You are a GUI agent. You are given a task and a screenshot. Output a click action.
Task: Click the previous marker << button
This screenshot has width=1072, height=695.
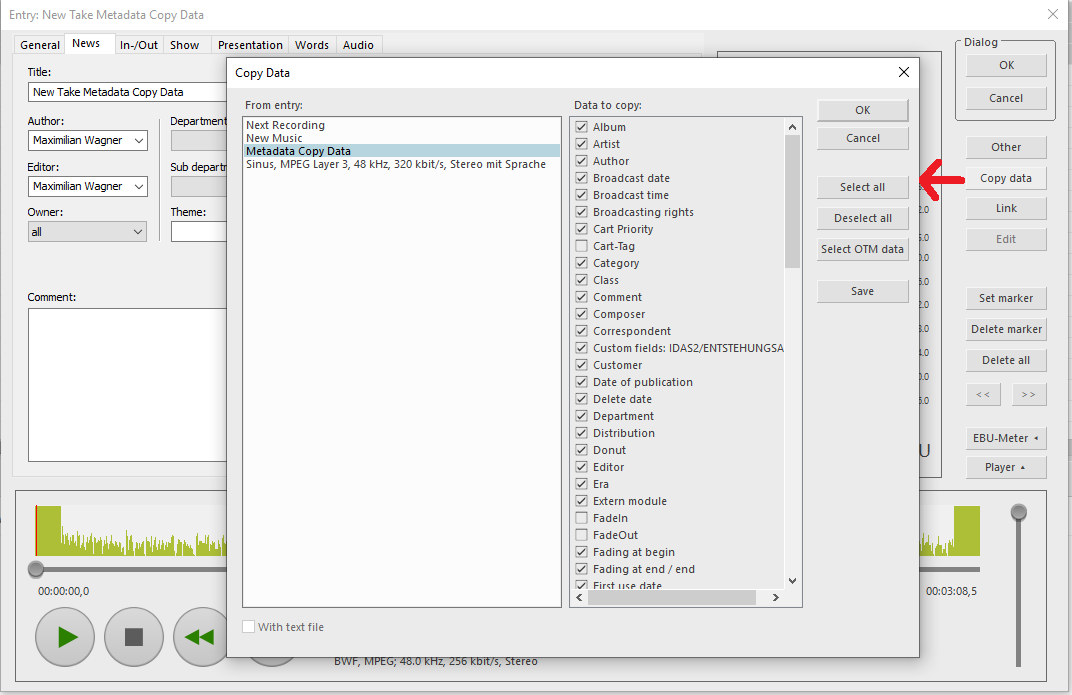point(983,395)
